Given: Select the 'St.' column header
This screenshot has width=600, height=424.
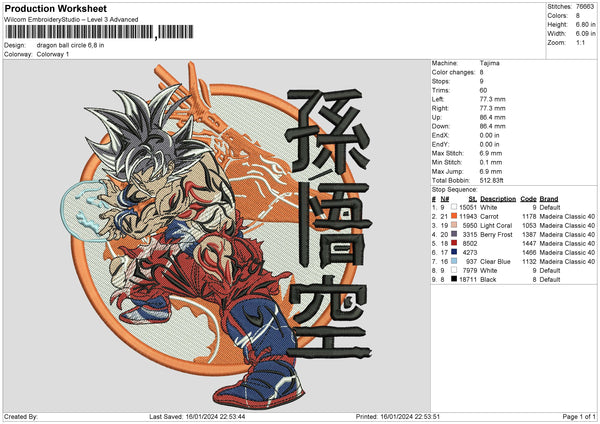Looking at the screenshot, I should click(473, 199).
